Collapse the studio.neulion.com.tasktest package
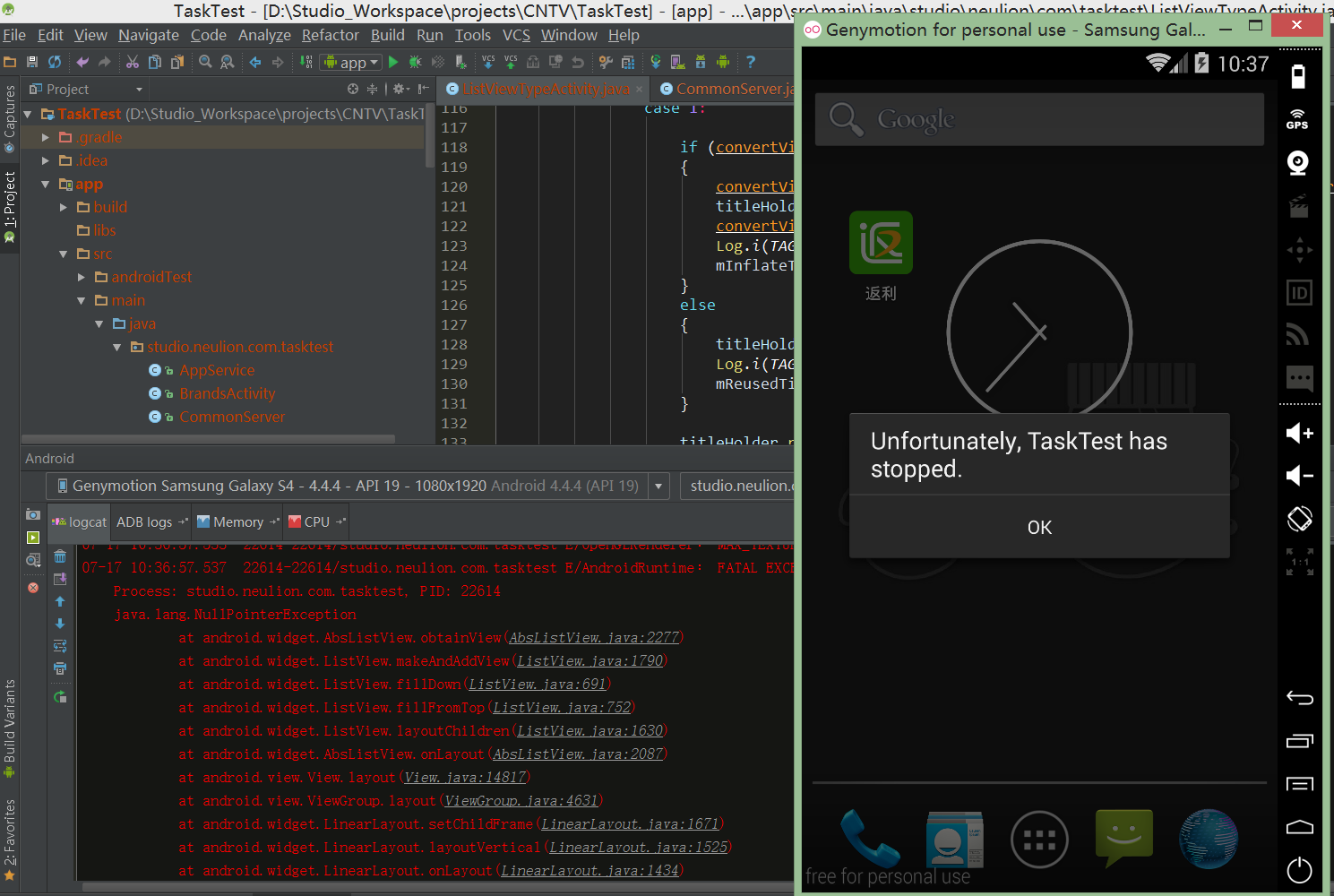 117,347
